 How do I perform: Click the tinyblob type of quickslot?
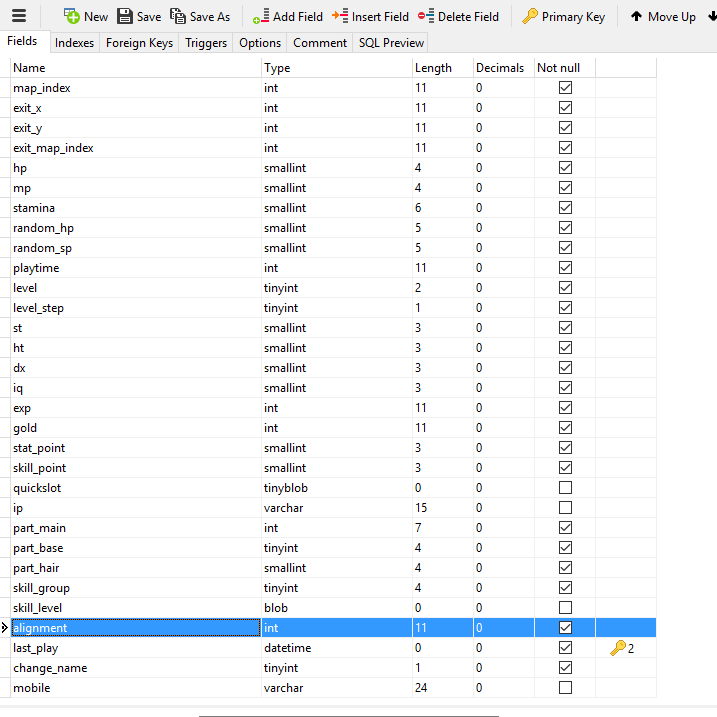tap(286, 488)
